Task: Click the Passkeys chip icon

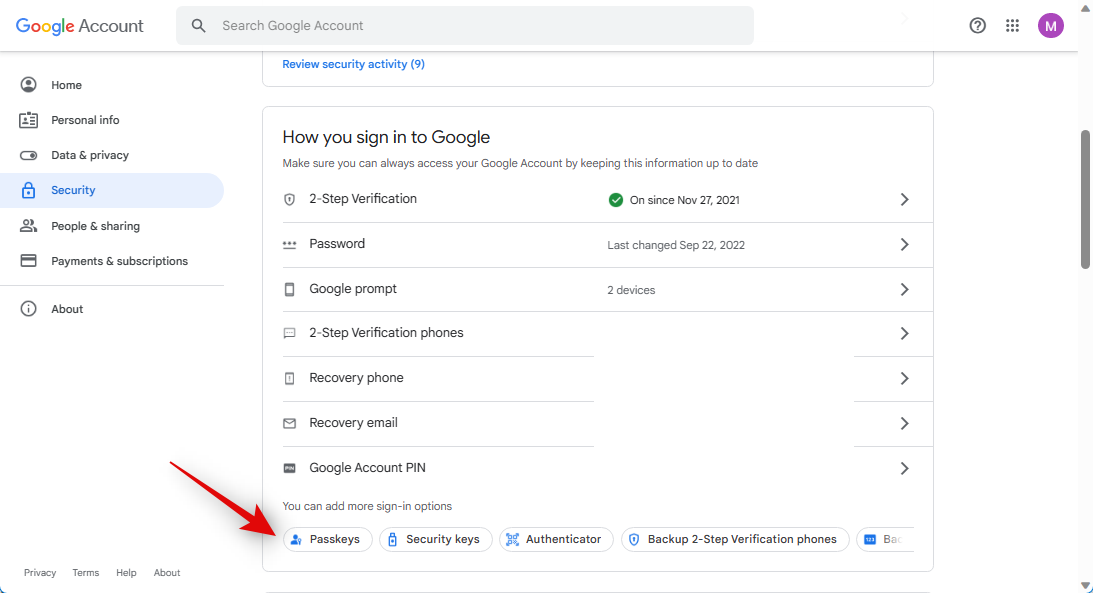Action: pyautogui.click(x=296, y=539)
